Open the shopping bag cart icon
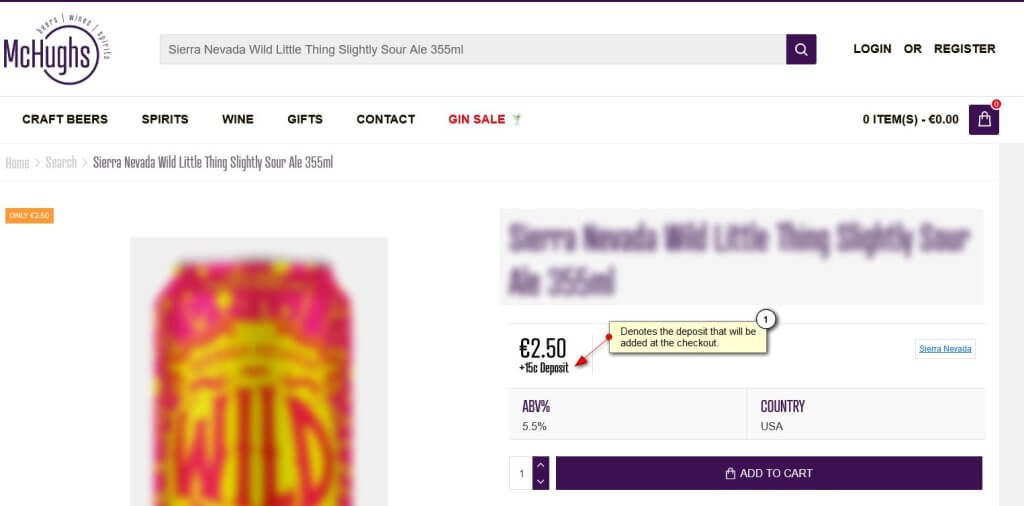 (x=984, y=119)
